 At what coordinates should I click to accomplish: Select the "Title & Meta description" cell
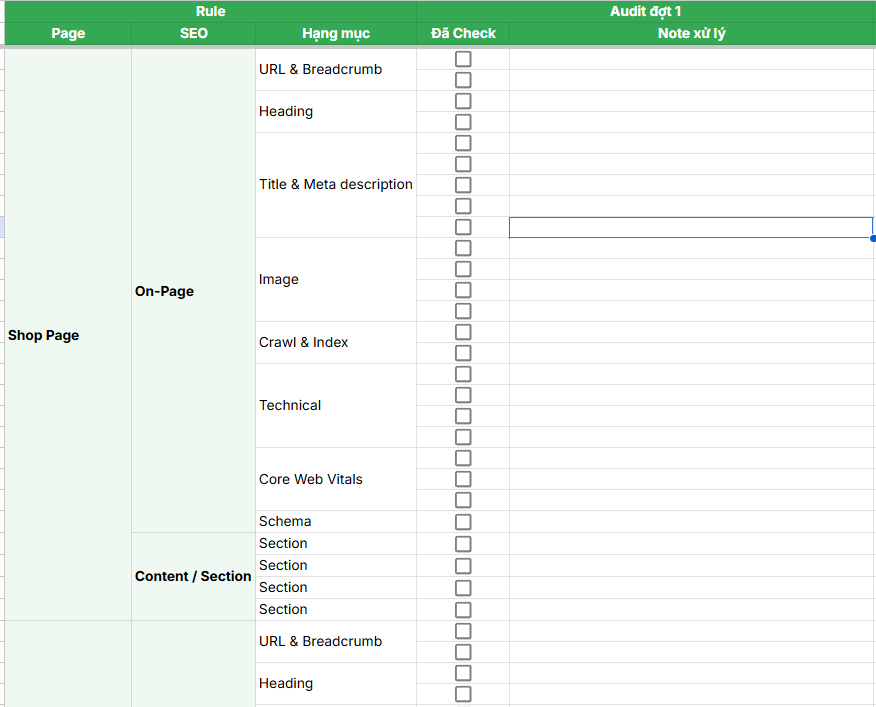(x=335, y=184)
